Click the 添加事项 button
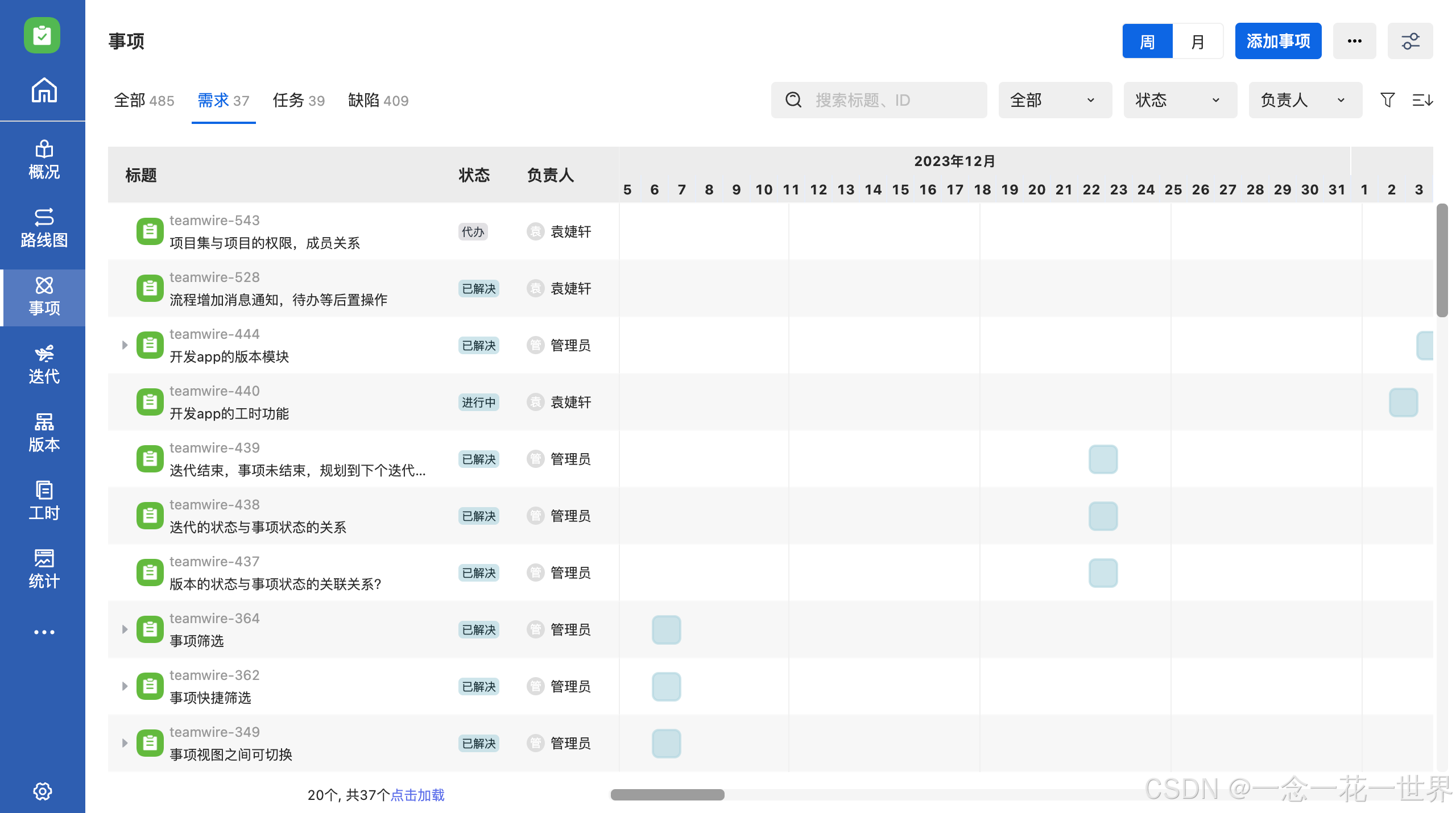 point(1278,41)
